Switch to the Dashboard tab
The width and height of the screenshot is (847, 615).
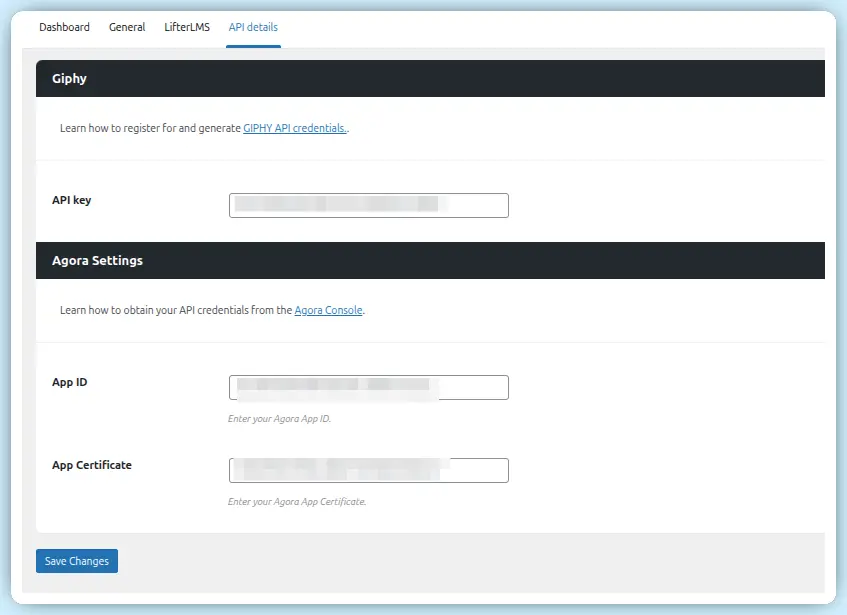point(64,27)
